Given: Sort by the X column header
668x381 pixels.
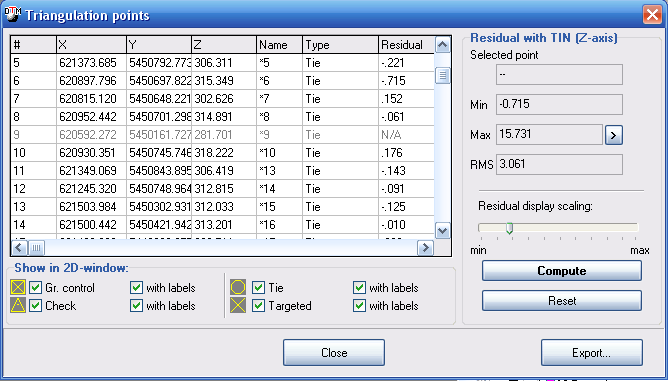Looking at the screenshot, I should [x=92, y=45].
